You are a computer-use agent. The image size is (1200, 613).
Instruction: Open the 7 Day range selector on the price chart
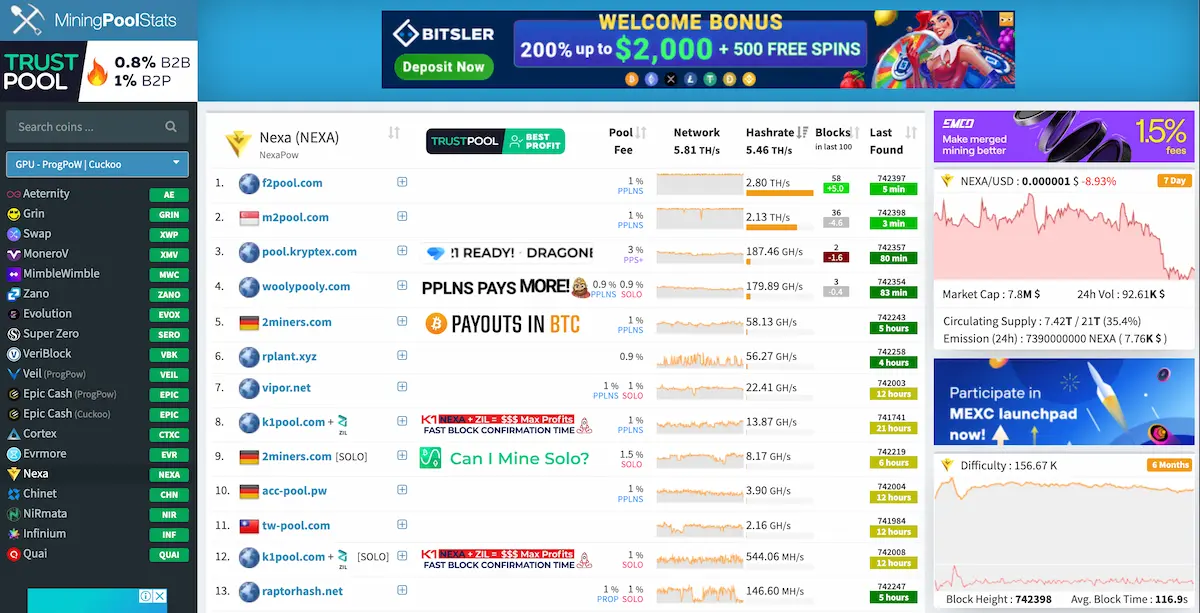pyautogui.click(x=1175, y=181)
